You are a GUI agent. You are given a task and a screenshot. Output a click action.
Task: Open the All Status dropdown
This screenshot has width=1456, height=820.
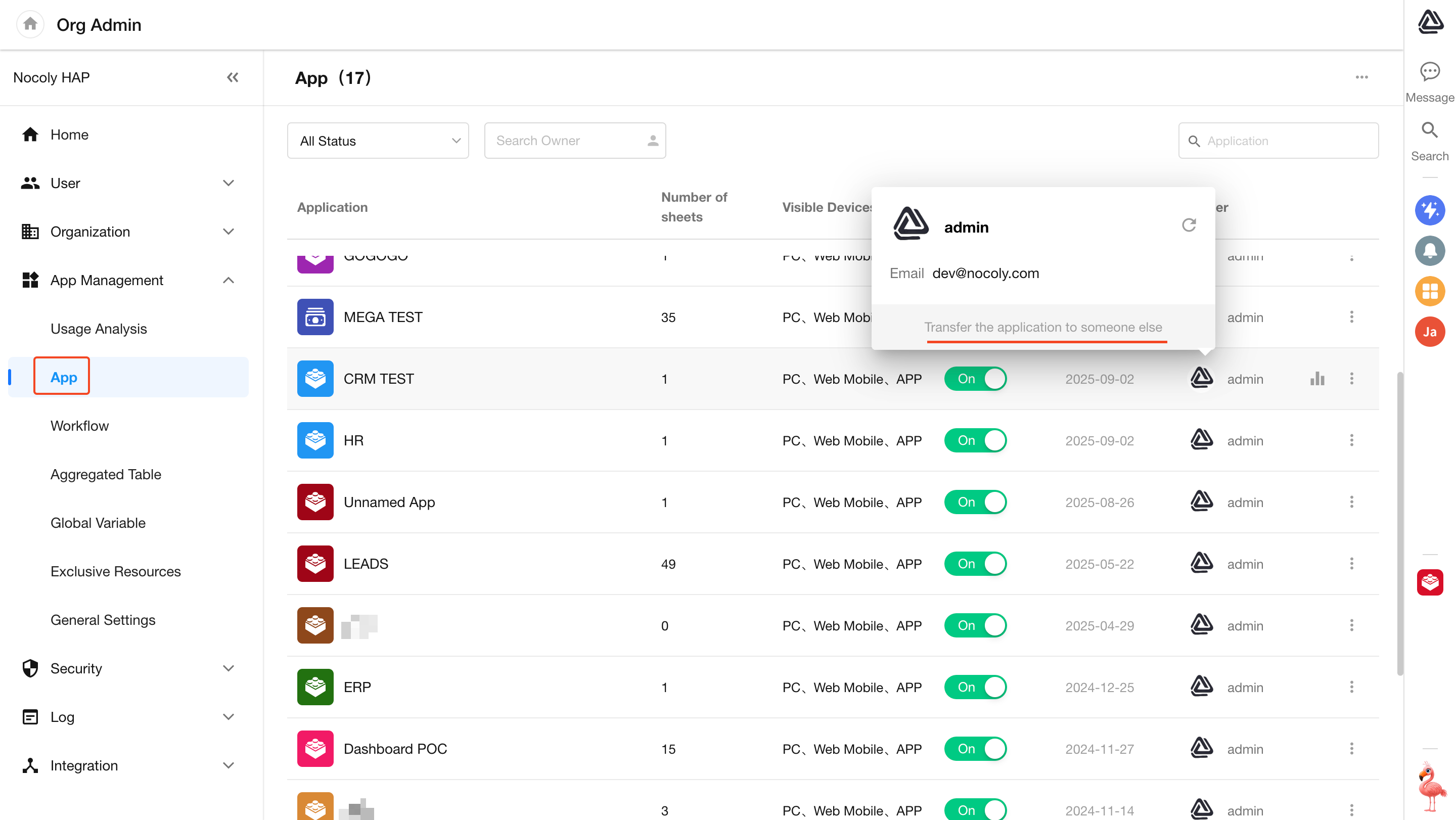click(x=378, y=141)
